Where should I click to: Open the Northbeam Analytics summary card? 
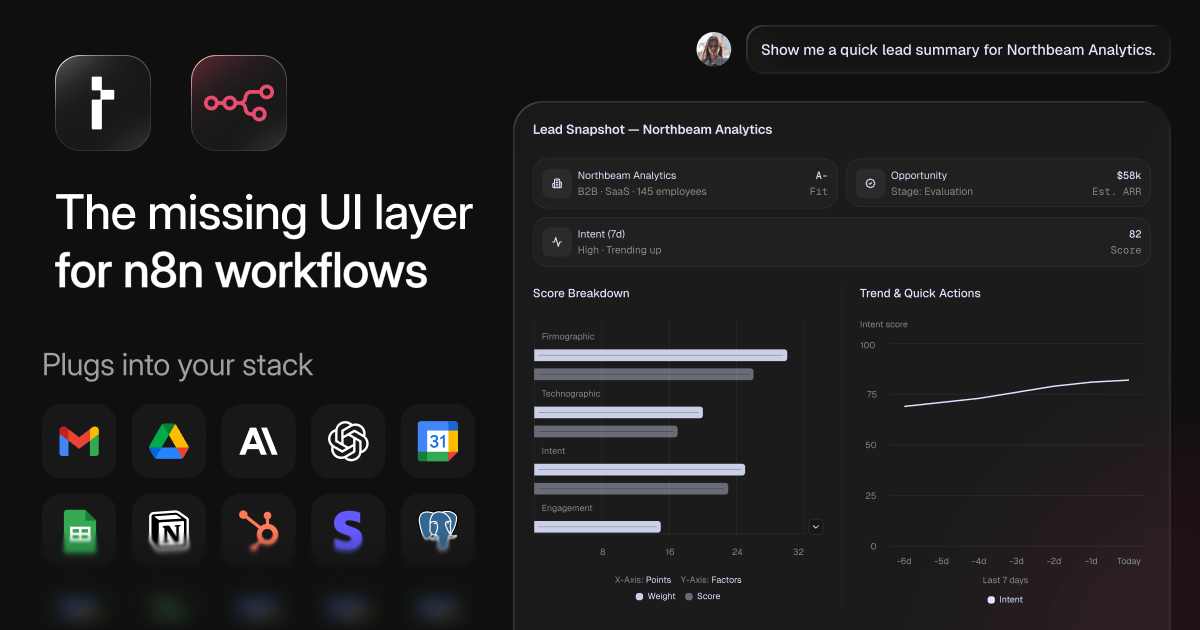coord(685,183)
